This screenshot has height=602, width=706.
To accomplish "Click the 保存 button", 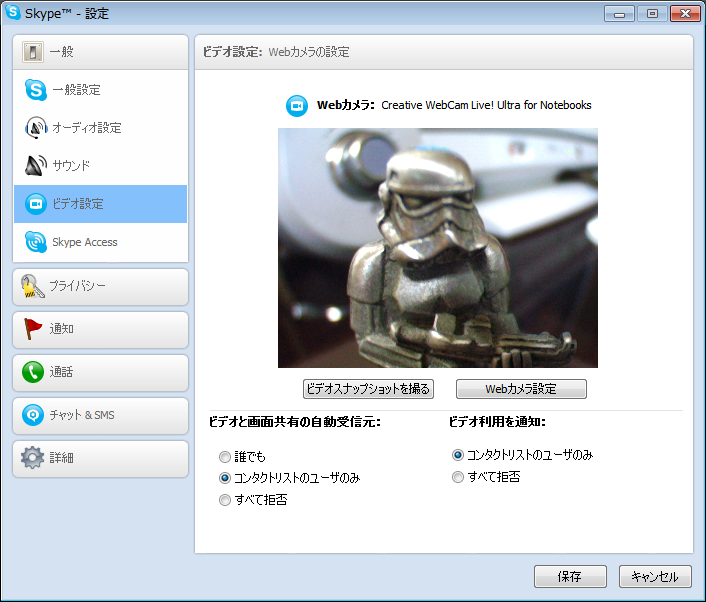I will pyautogui.click(x=570, y=577).
